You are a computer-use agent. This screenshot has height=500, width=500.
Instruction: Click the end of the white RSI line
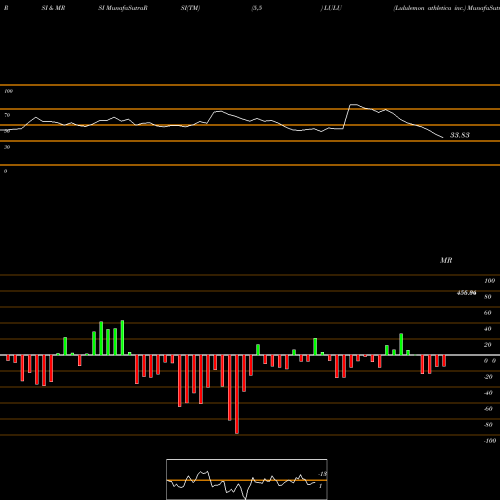tap(443, 138)
